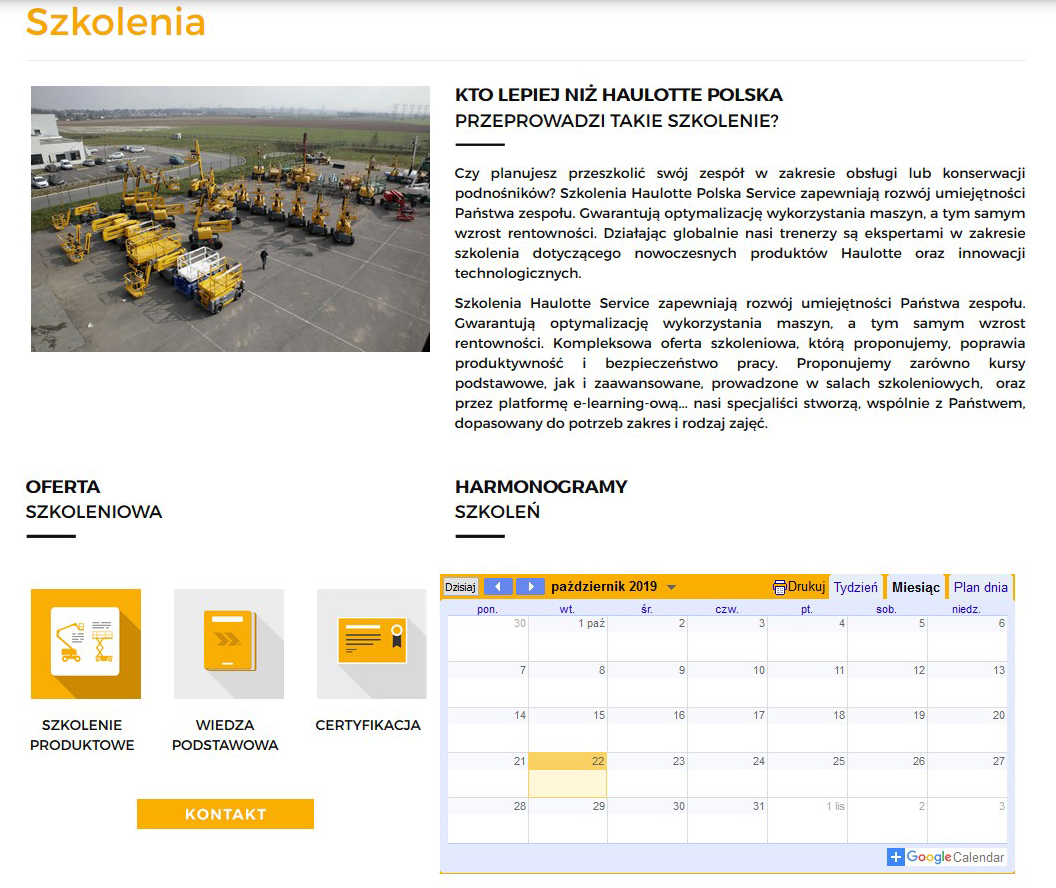Image resolution: width=1056 pixels, height=888 pixels.
Task: Select day 10 in the calendar
Action: point(727,684)
